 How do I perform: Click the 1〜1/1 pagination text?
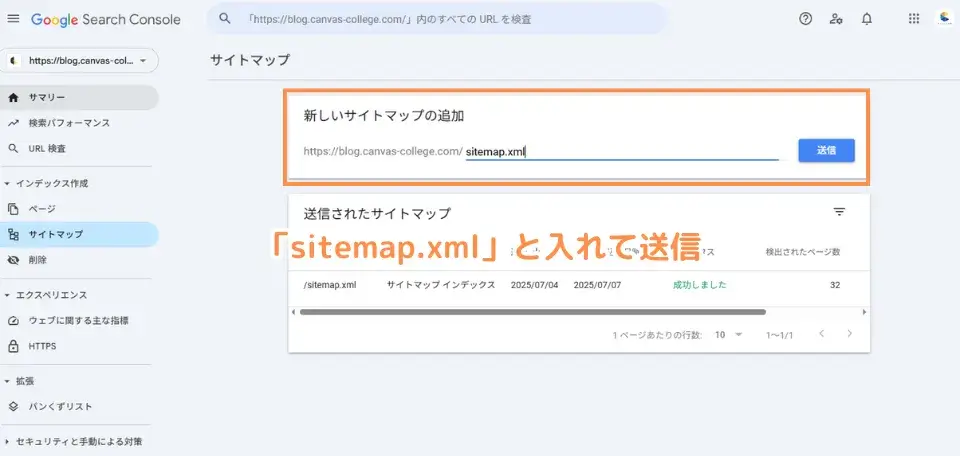pos(779,335)
